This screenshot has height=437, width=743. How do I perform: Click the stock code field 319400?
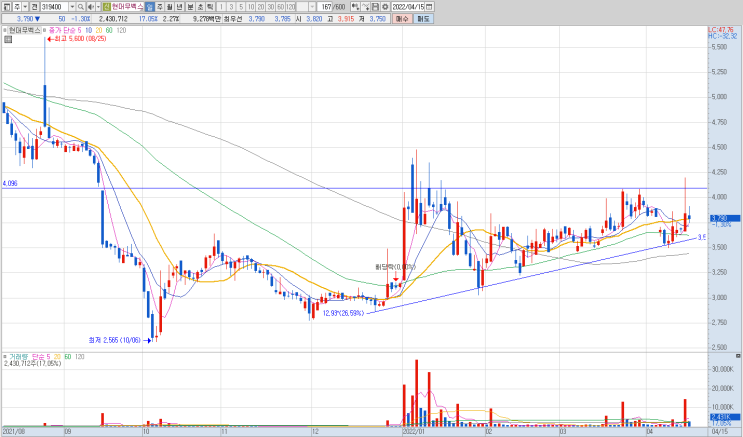[55, 7]
